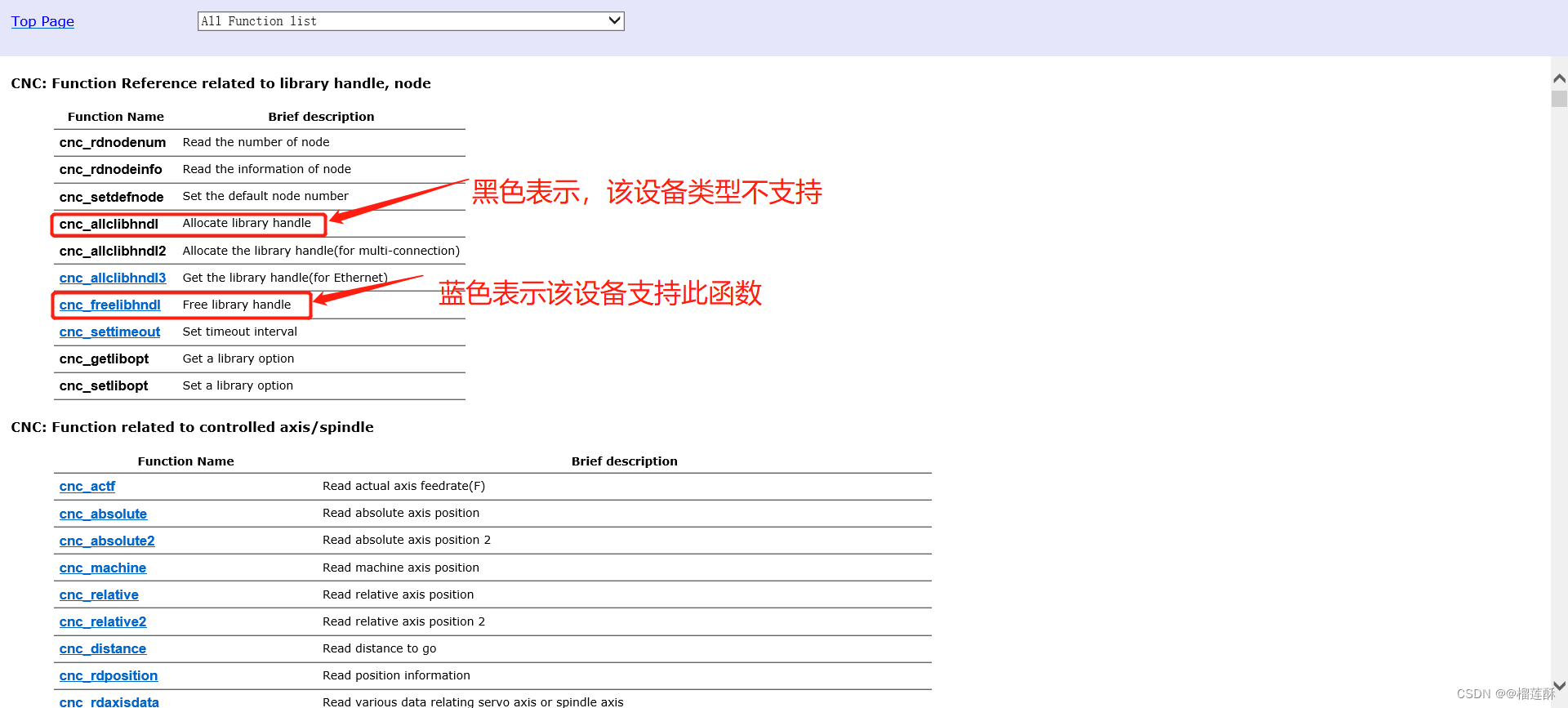Select the cnc_allclibhndl2 function name text
The image size is (1568, 708).
point(113,251)
